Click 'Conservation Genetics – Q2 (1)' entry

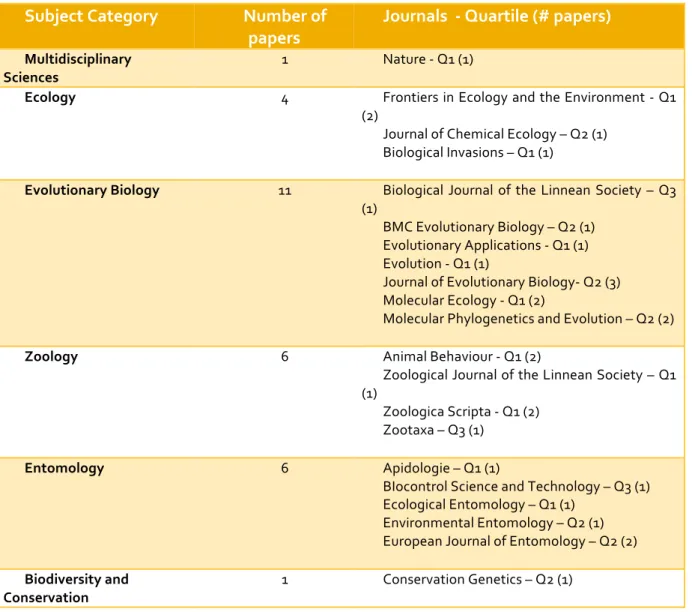478,579
